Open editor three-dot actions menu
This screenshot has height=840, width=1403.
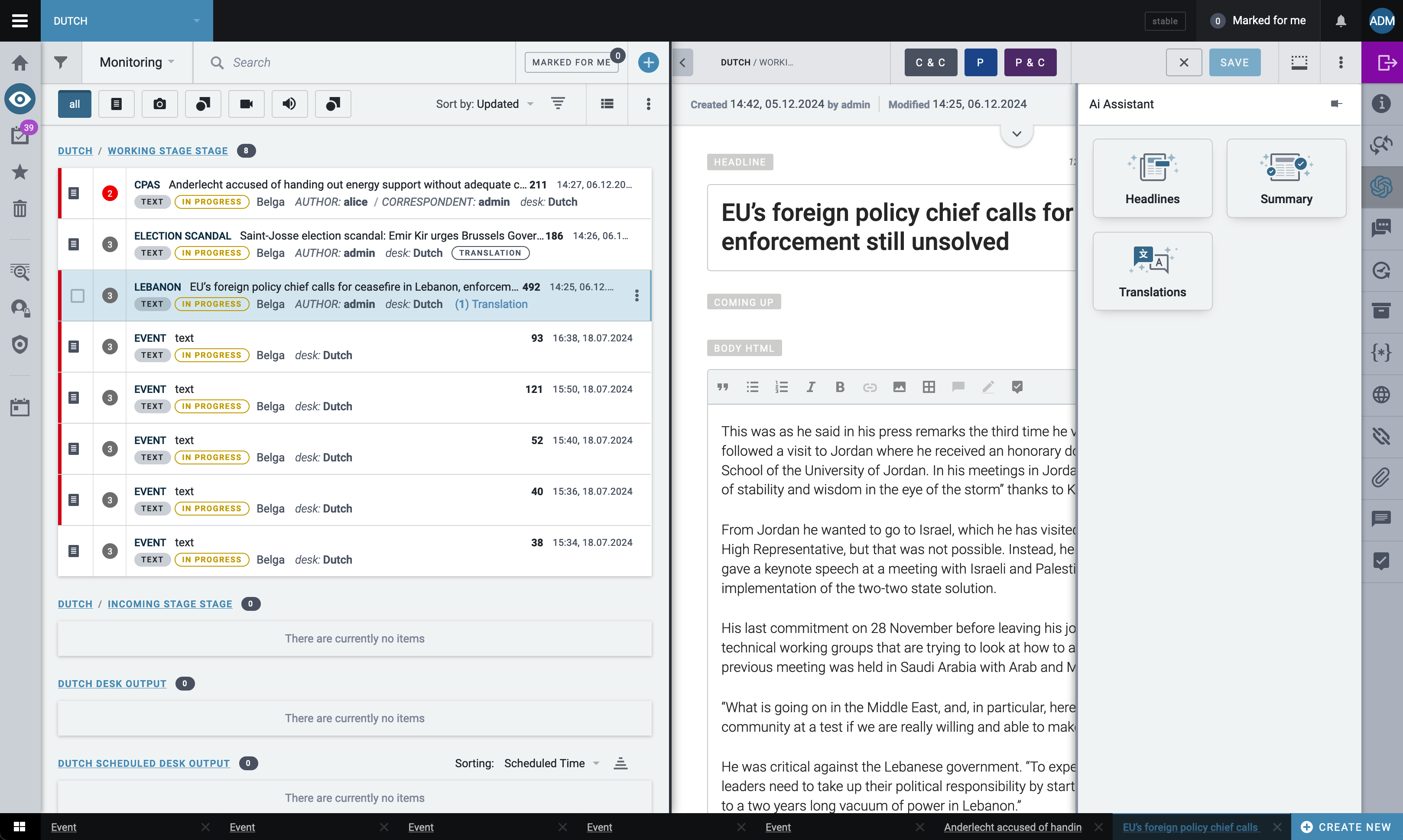click(x=1340, y=62)
